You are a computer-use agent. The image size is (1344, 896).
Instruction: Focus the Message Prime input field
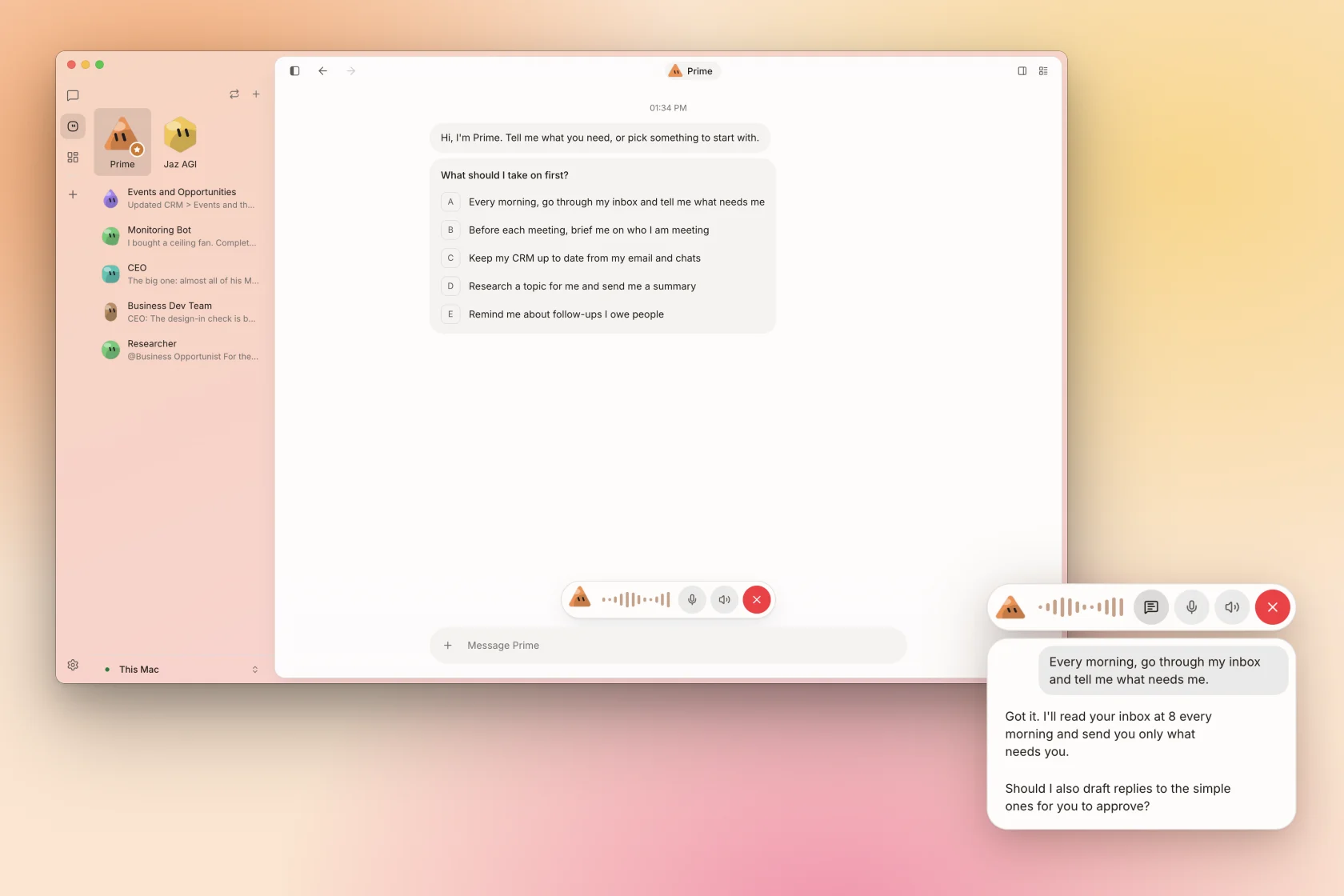coord(668,646)
